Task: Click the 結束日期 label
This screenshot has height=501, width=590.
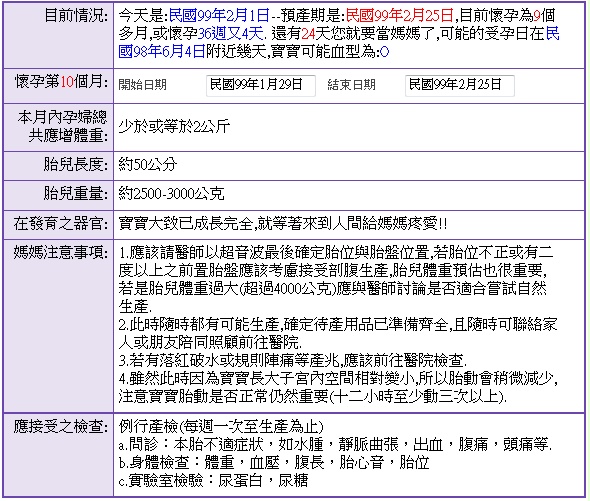Action: (351, 85)
